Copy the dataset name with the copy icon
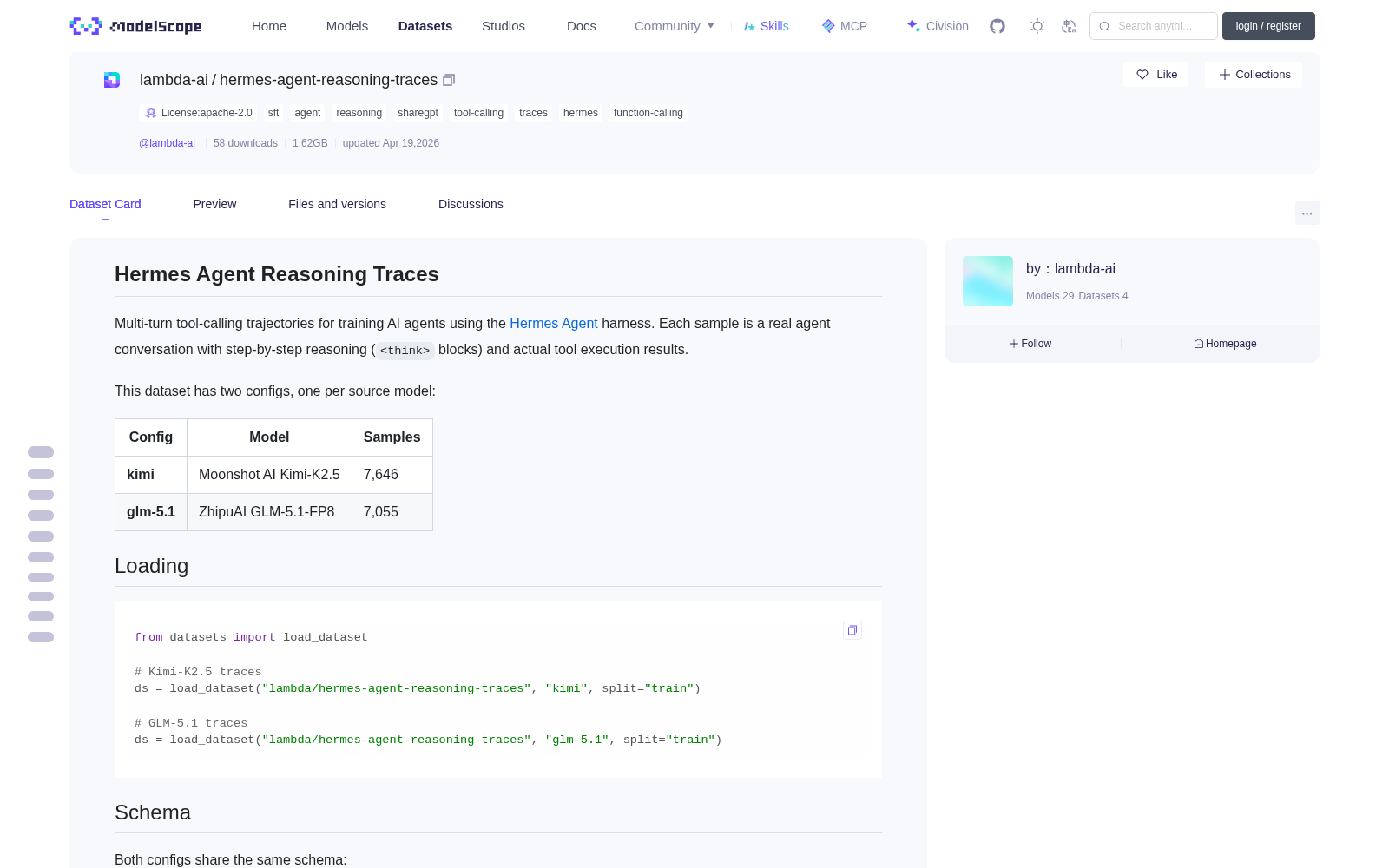 click(449, 80)
